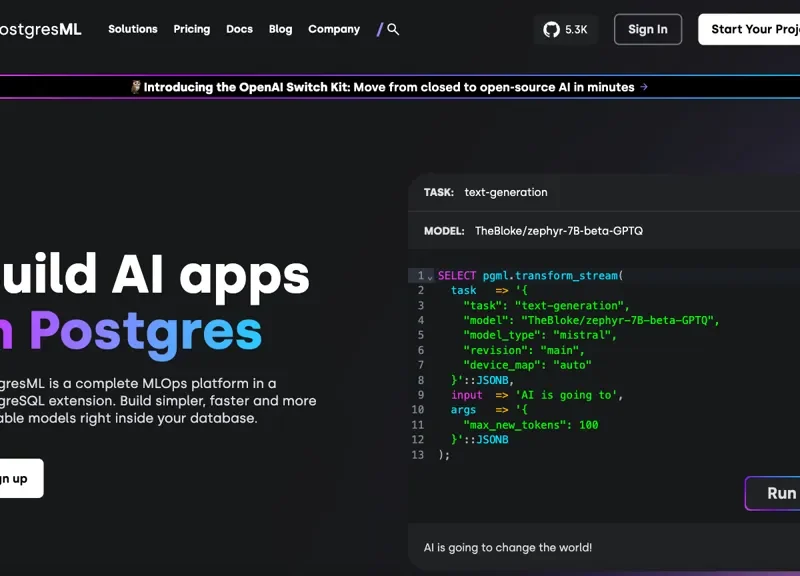Select the MODEL zephyr-7B-beta-GPTQ field

[558, 231]
